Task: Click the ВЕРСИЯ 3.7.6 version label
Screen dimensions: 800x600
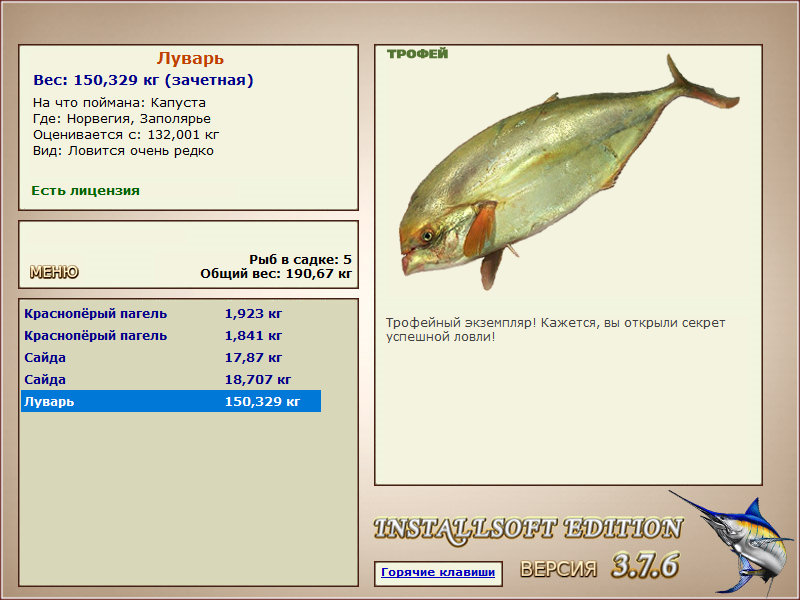Action: pos(599,566)
